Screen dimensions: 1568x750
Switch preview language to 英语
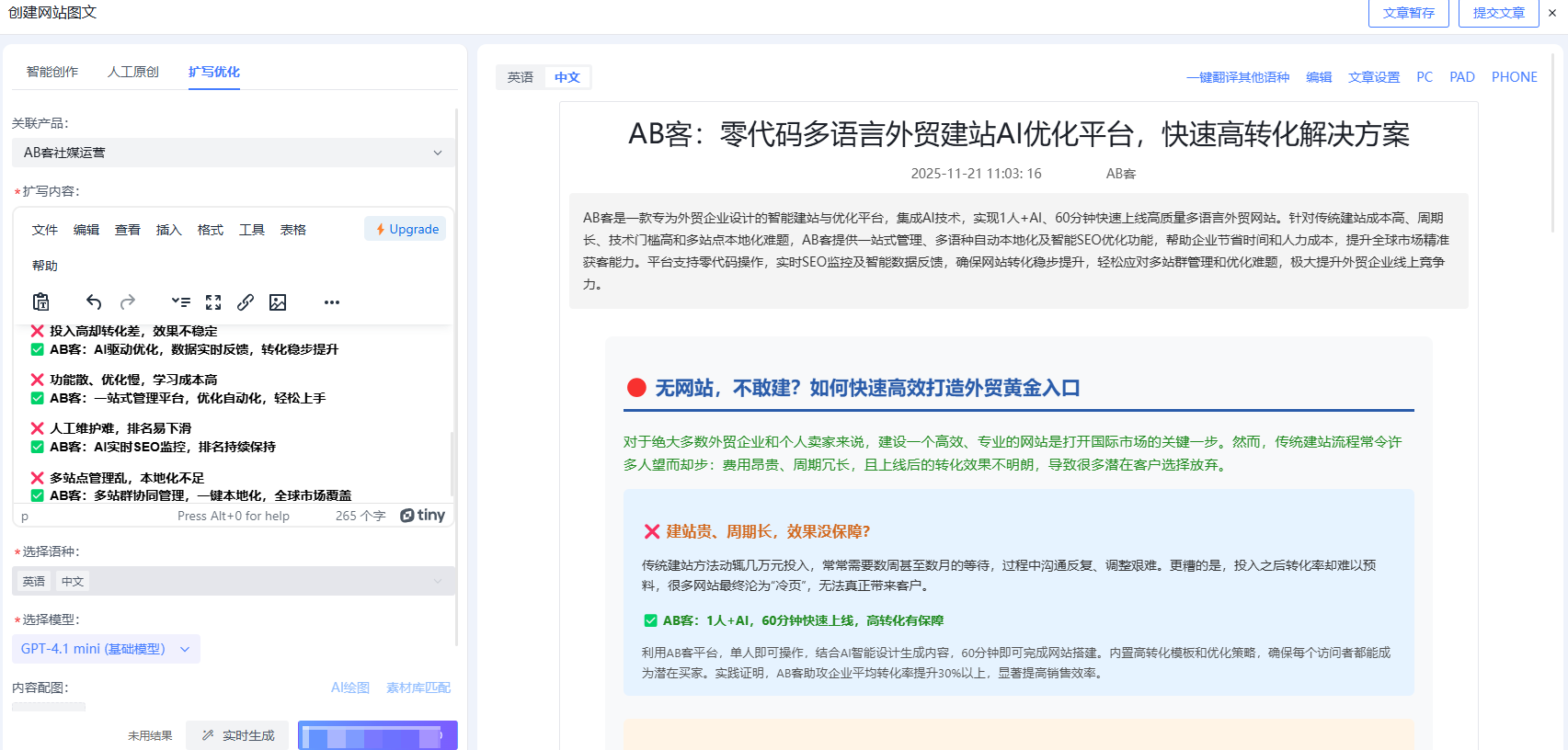pos(521,77)
